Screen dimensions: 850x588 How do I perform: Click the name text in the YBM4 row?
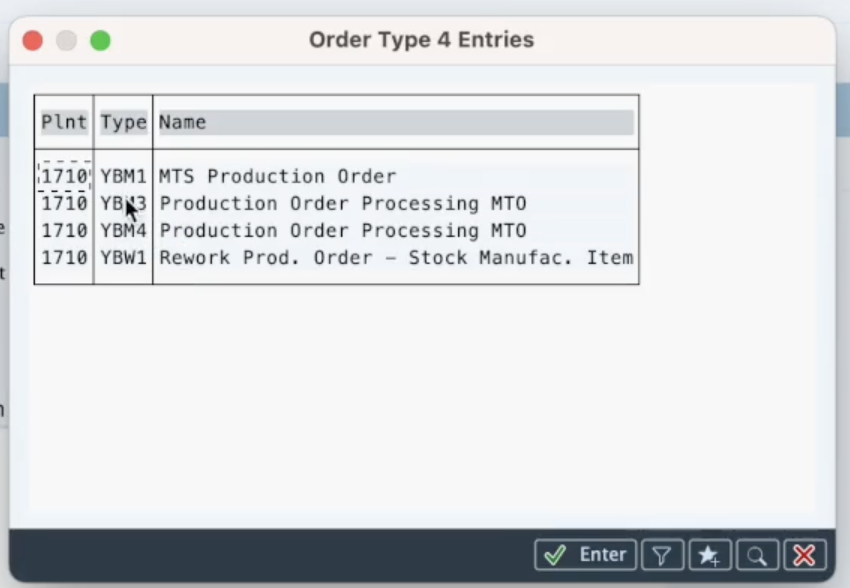coord(343,231)
